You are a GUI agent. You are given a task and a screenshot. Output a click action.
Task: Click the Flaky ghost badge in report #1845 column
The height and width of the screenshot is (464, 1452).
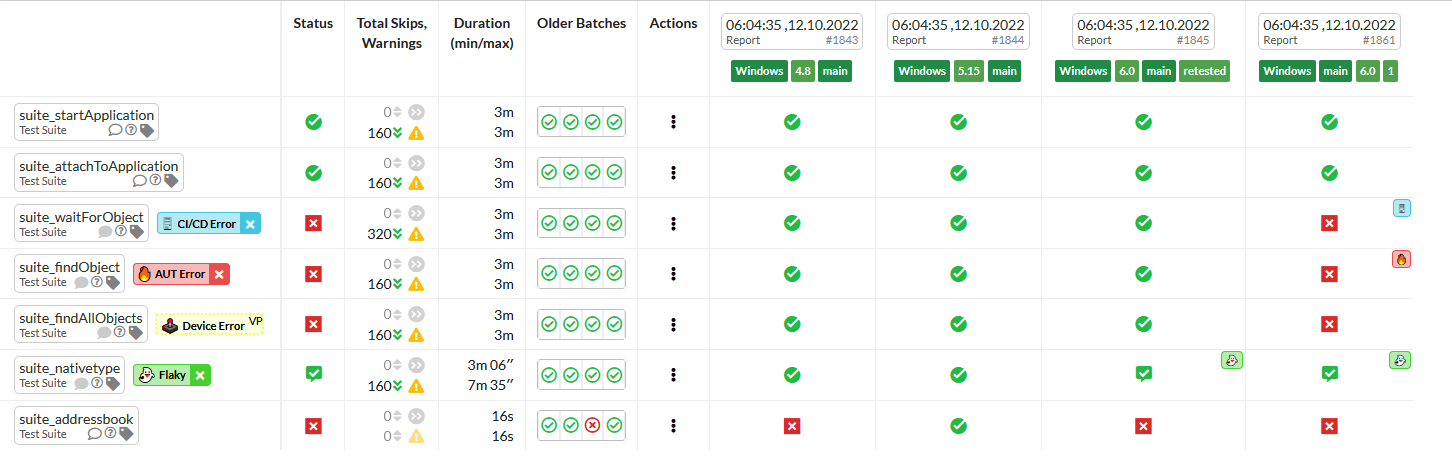coord(1230,360)
